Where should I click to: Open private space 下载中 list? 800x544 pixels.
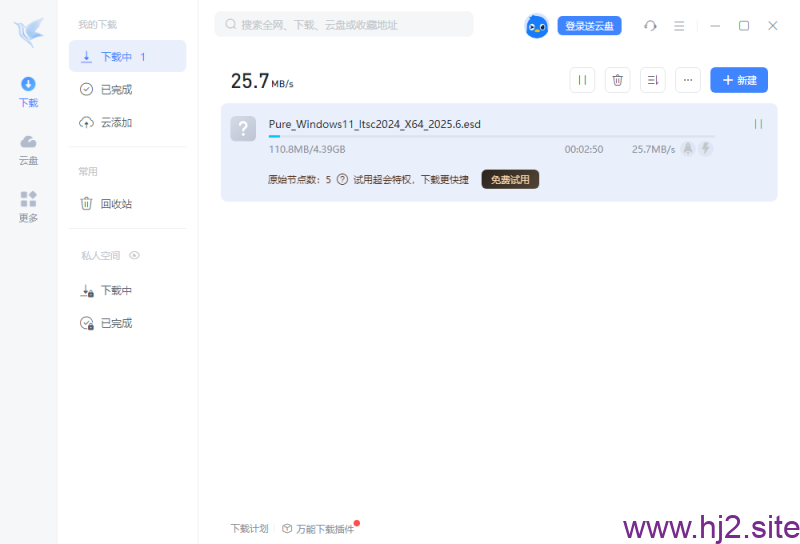pyautogui.click(x=128, y=290)
